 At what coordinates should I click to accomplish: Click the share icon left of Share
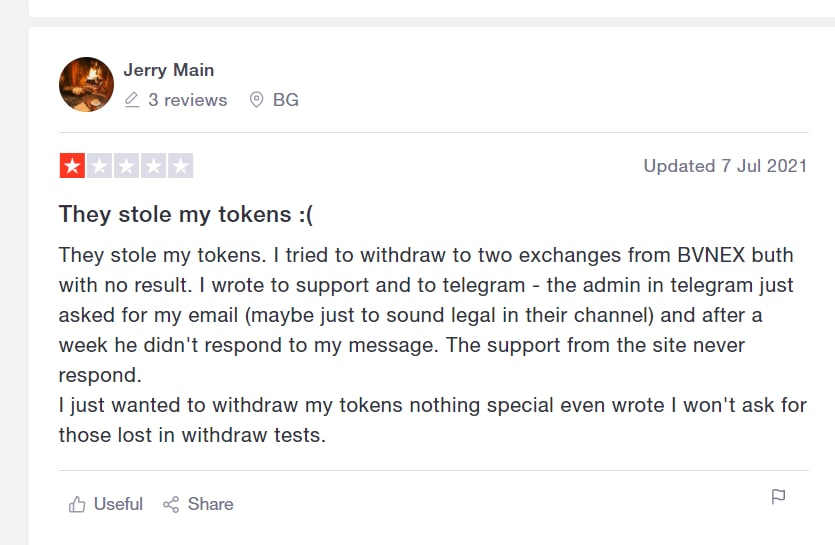(171, 505)
